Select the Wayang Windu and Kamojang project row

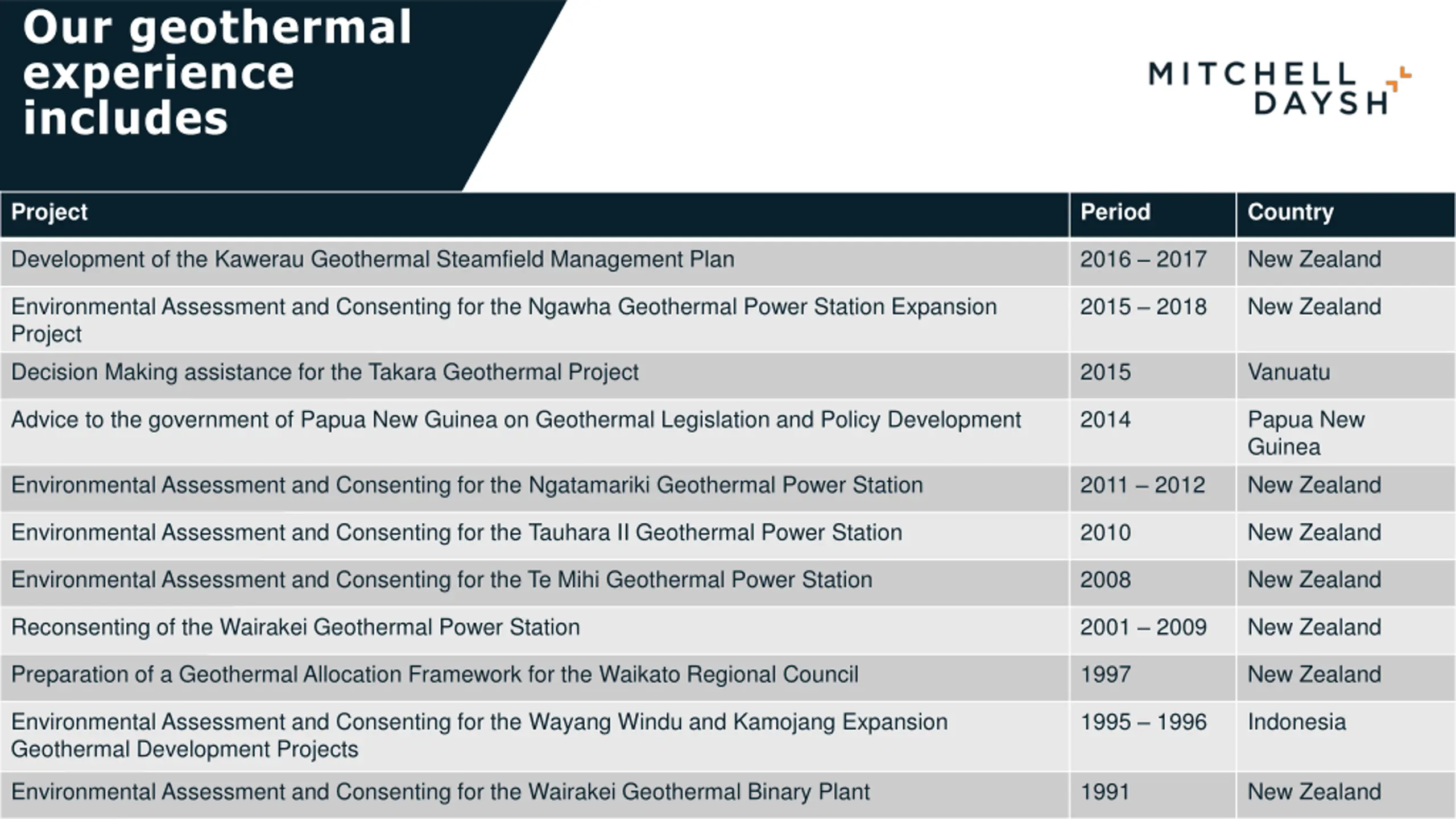pyautogui.click(x=479, y=722)
